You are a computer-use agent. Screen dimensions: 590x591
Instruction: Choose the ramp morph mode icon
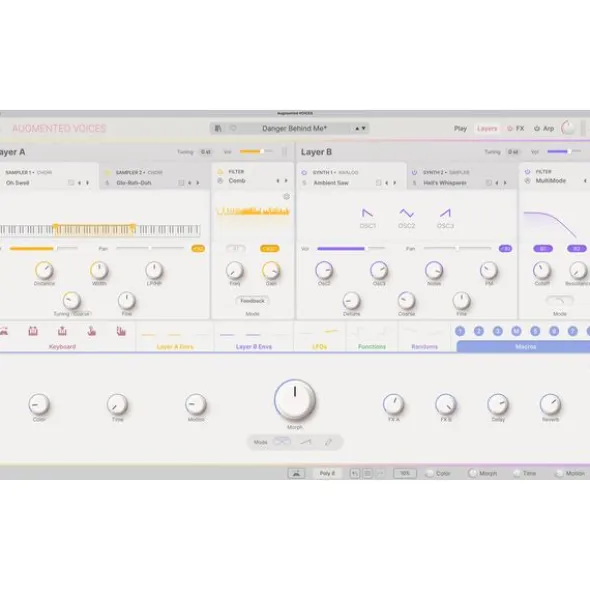tap(306, 442)
